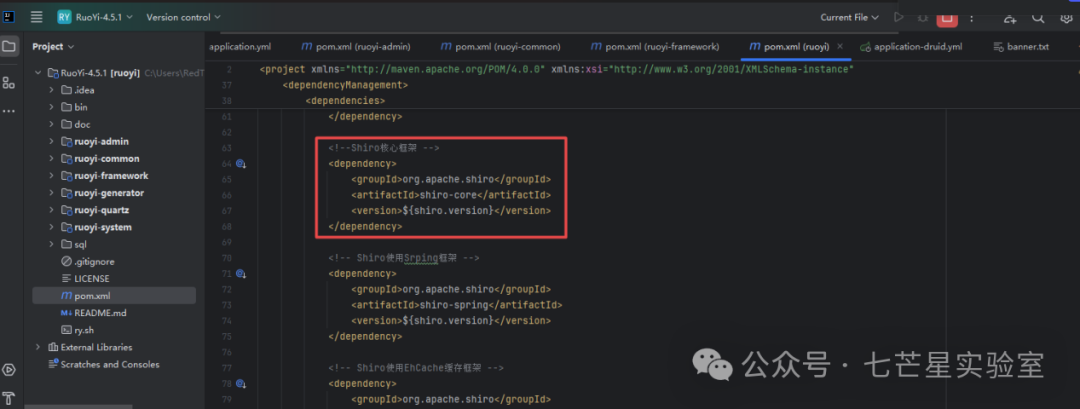Switch to banner.txt tab
The image size is (1080, 409).
(1022, 47)
